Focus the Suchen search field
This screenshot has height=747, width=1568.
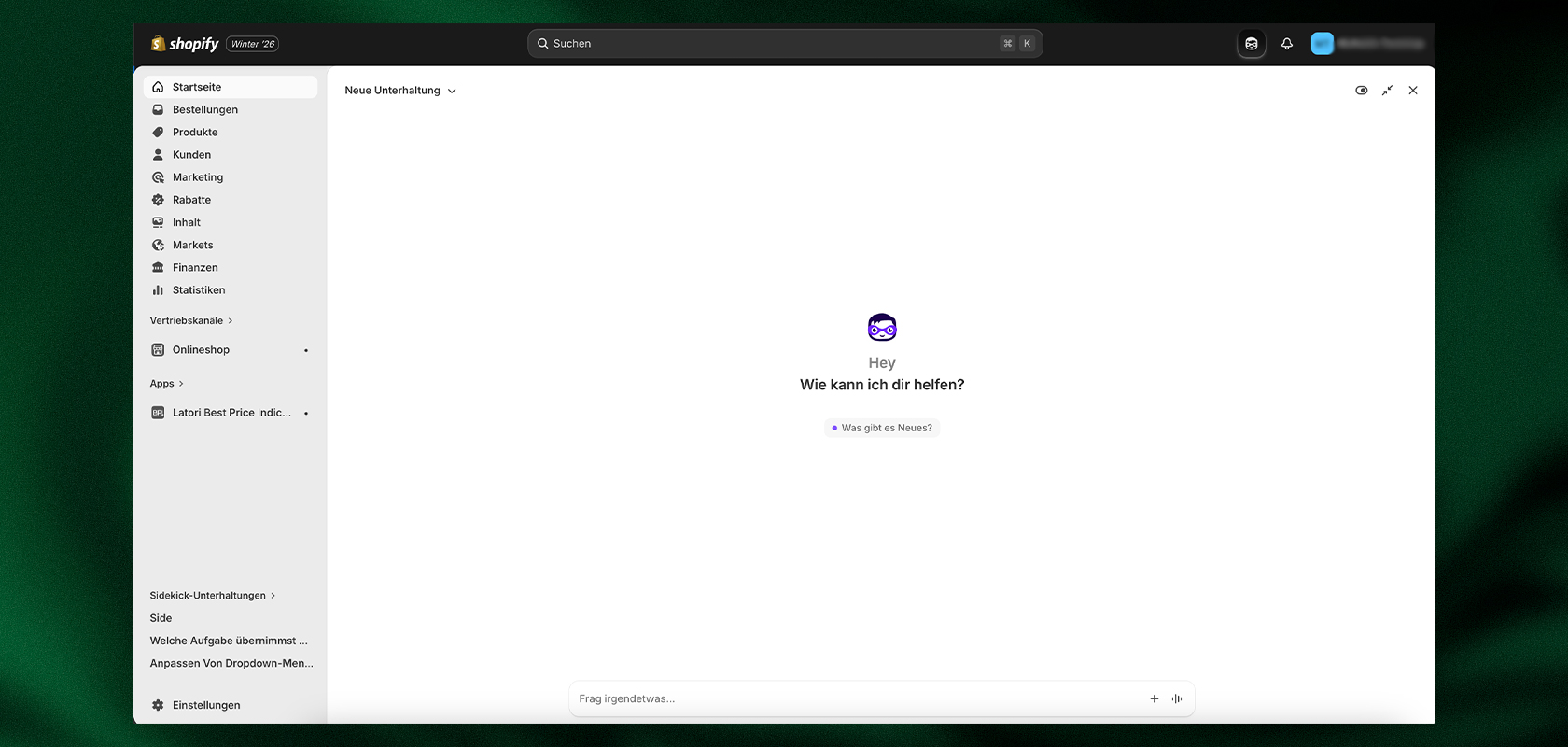[785, 43]
